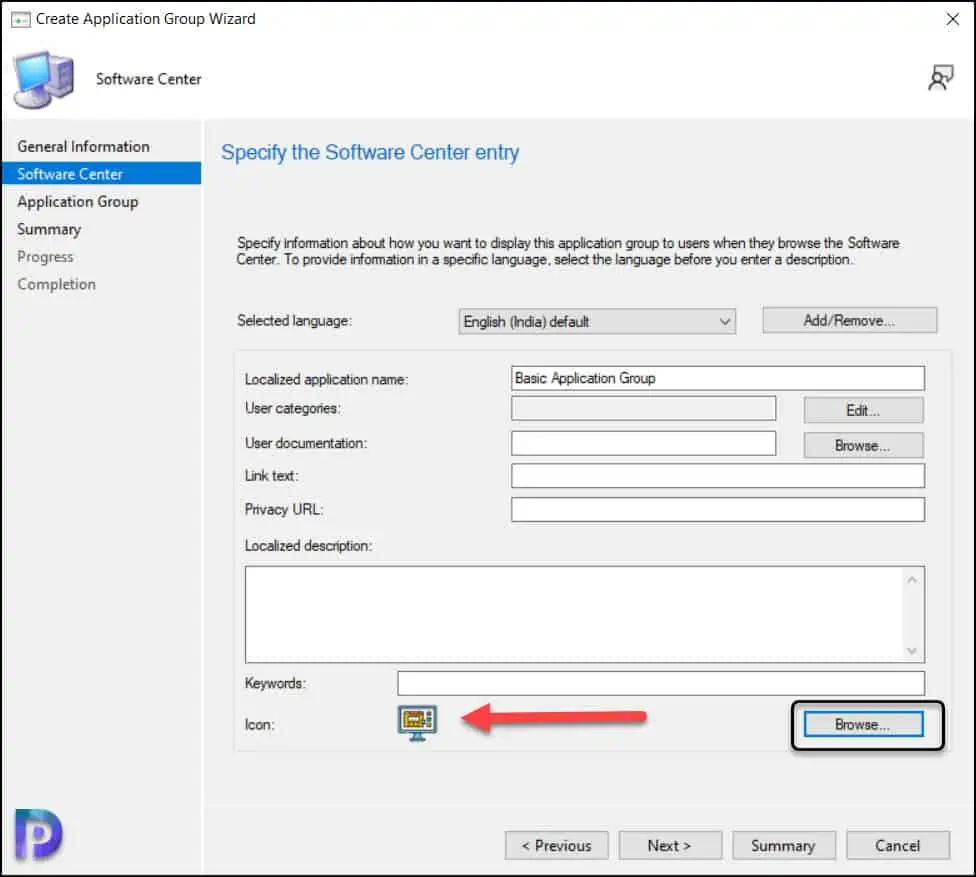Focus the Link text field
The width and height of the screenshot is (976, 877).
(718, 476)
